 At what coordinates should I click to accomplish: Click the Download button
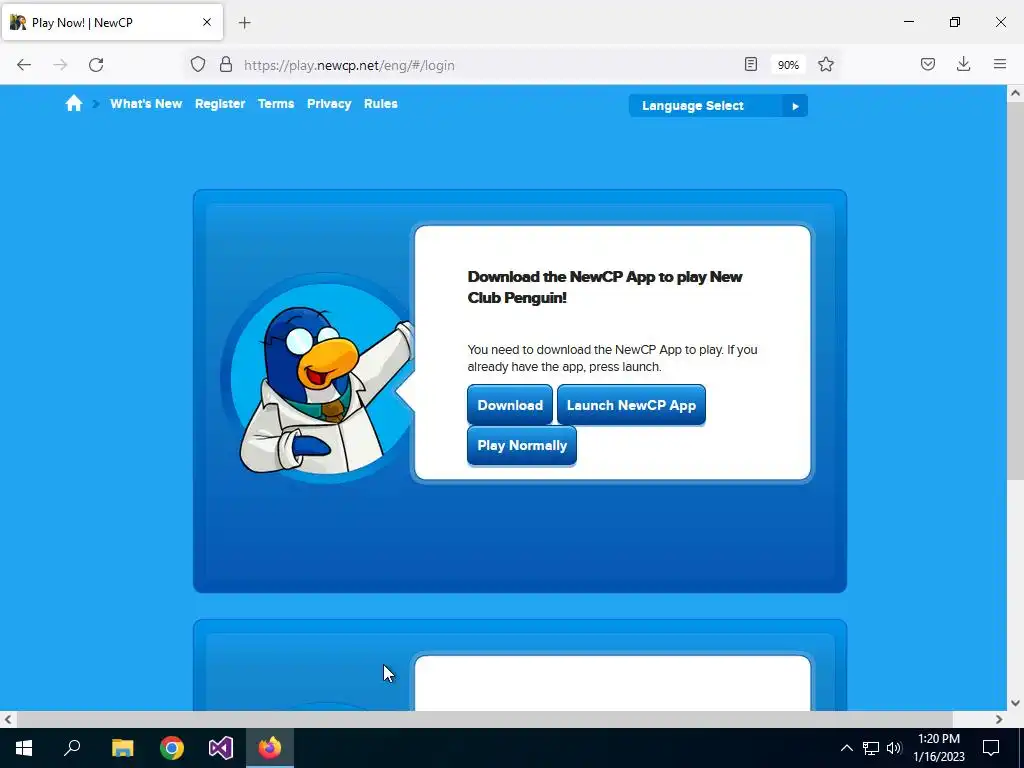tap(510, 405)
